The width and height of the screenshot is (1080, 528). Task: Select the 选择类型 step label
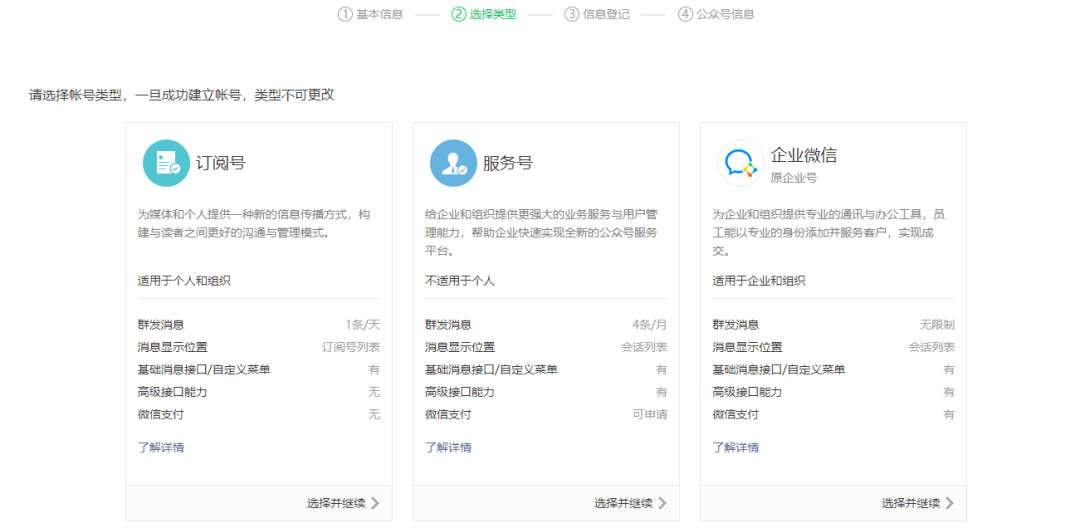(493, 14)
